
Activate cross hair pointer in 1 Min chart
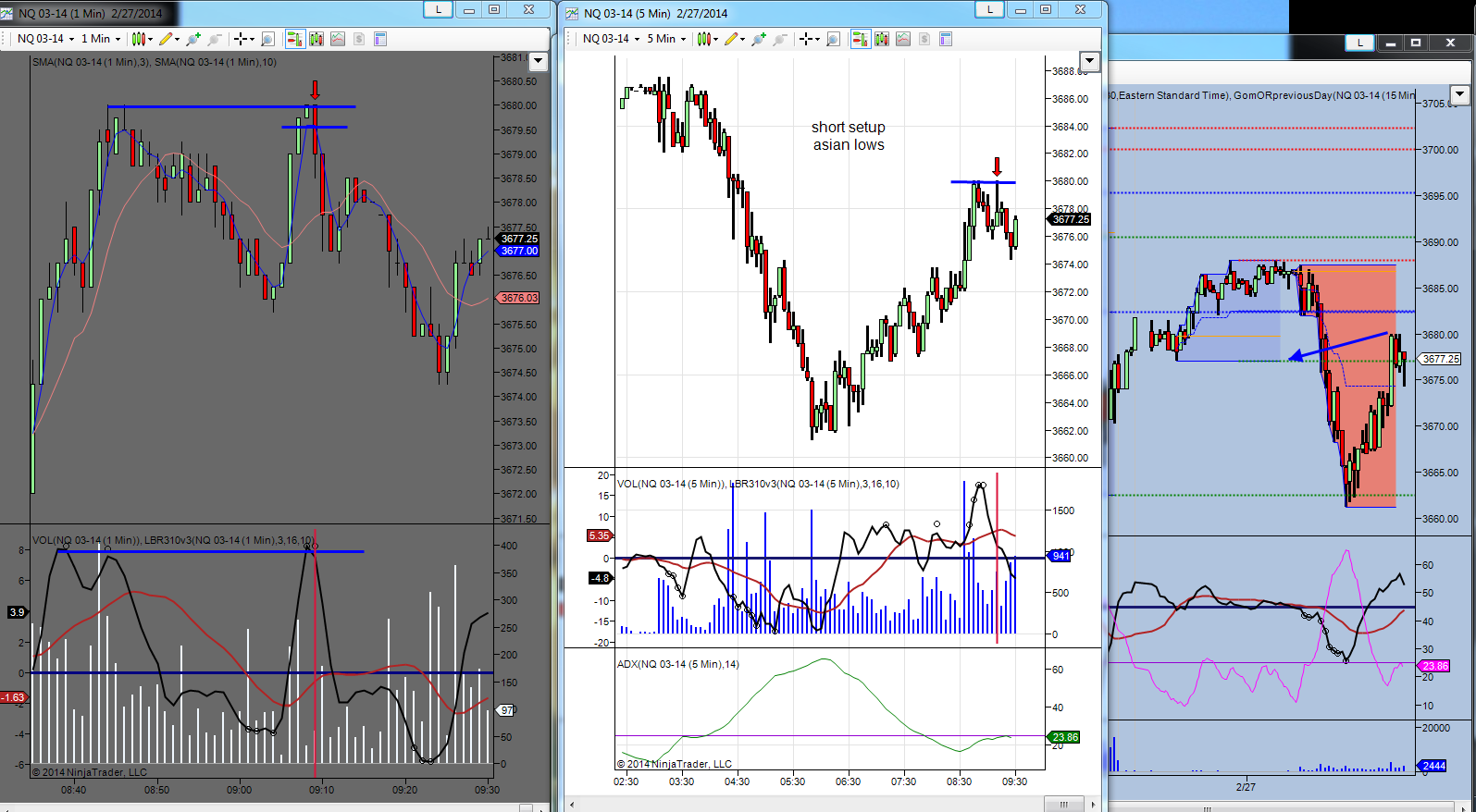240,39
